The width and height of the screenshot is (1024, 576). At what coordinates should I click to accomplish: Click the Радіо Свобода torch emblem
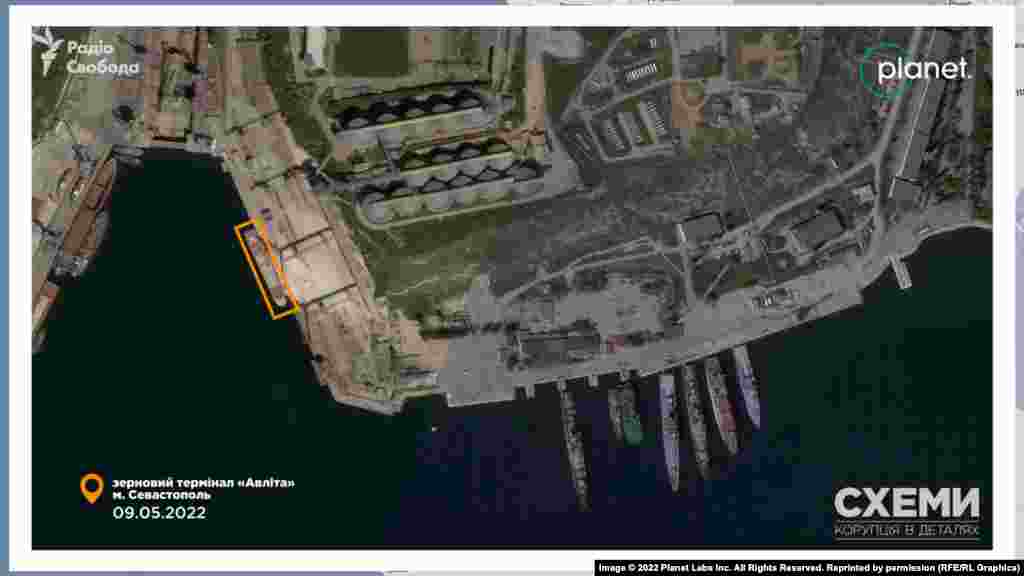[48, 51]
